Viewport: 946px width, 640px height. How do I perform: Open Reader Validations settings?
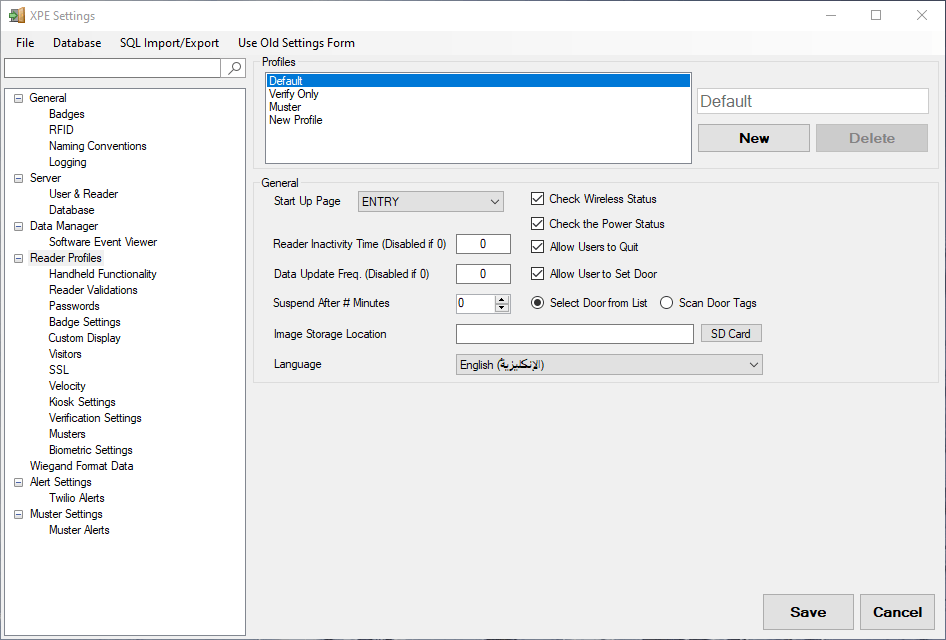[93, 290]
